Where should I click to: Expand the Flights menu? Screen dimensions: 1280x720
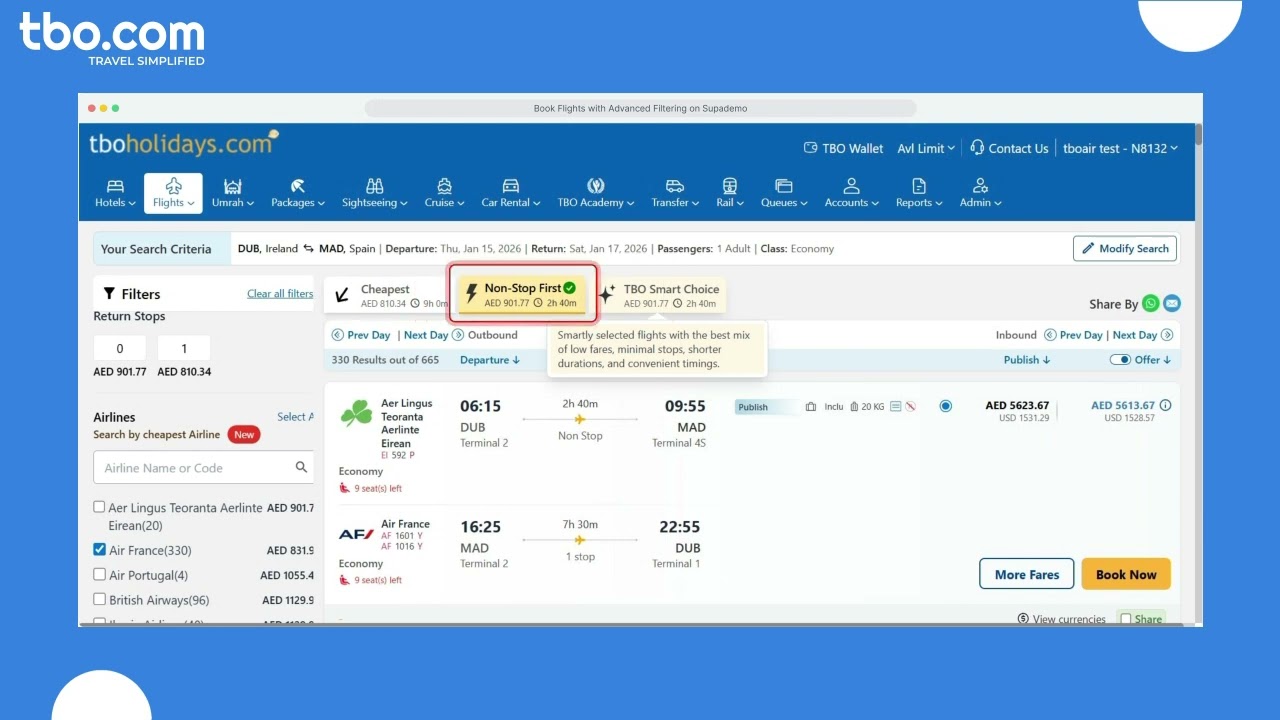(x=173, y=193)
